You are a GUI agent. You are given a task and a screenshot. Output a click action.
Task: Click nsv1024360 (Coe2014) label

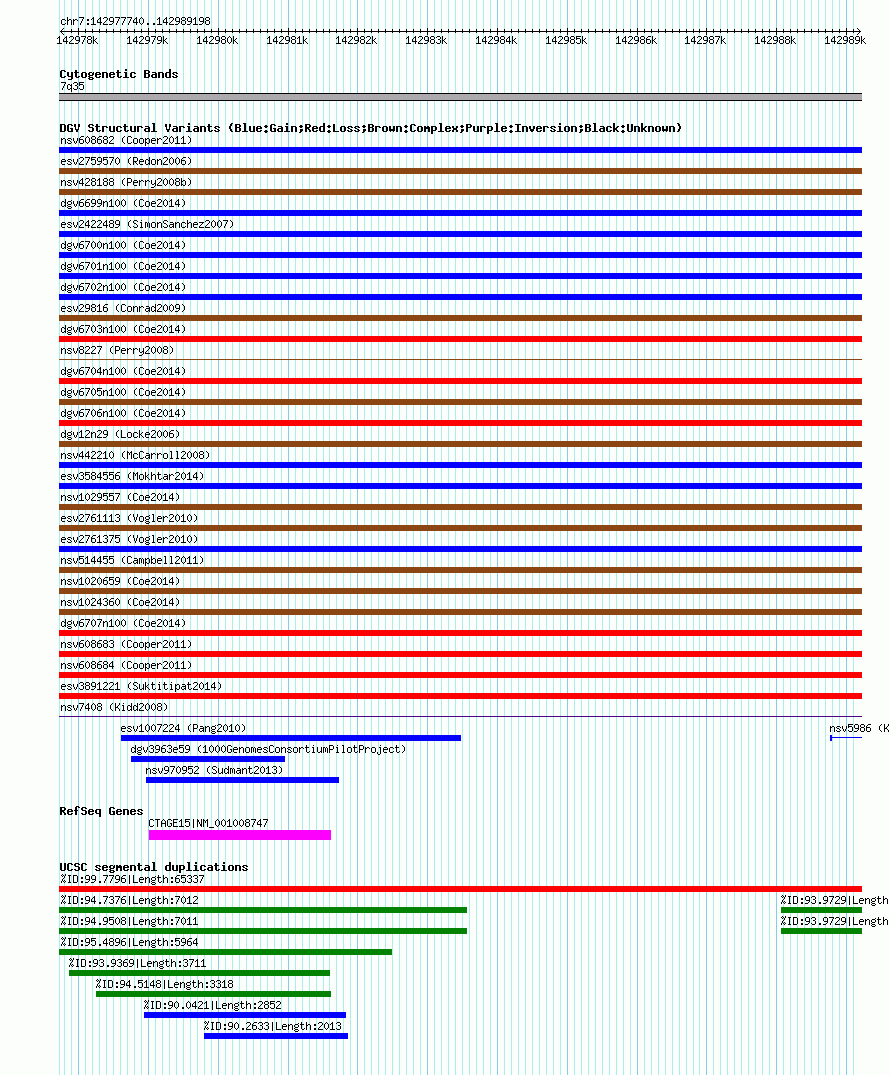[x=120, y=602]
